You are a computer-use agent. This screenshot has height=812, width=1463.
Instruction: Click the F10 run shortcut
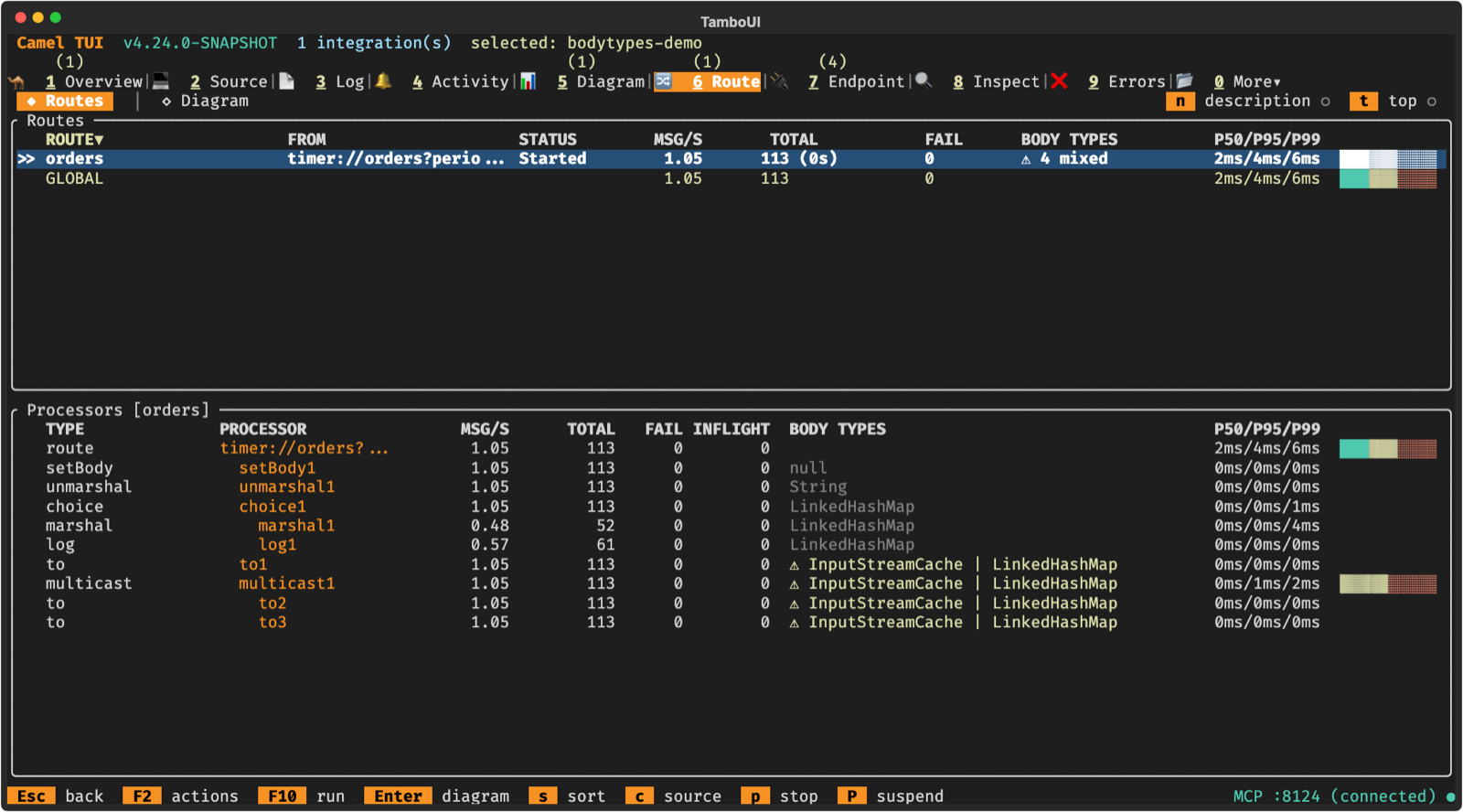(301, 796)
